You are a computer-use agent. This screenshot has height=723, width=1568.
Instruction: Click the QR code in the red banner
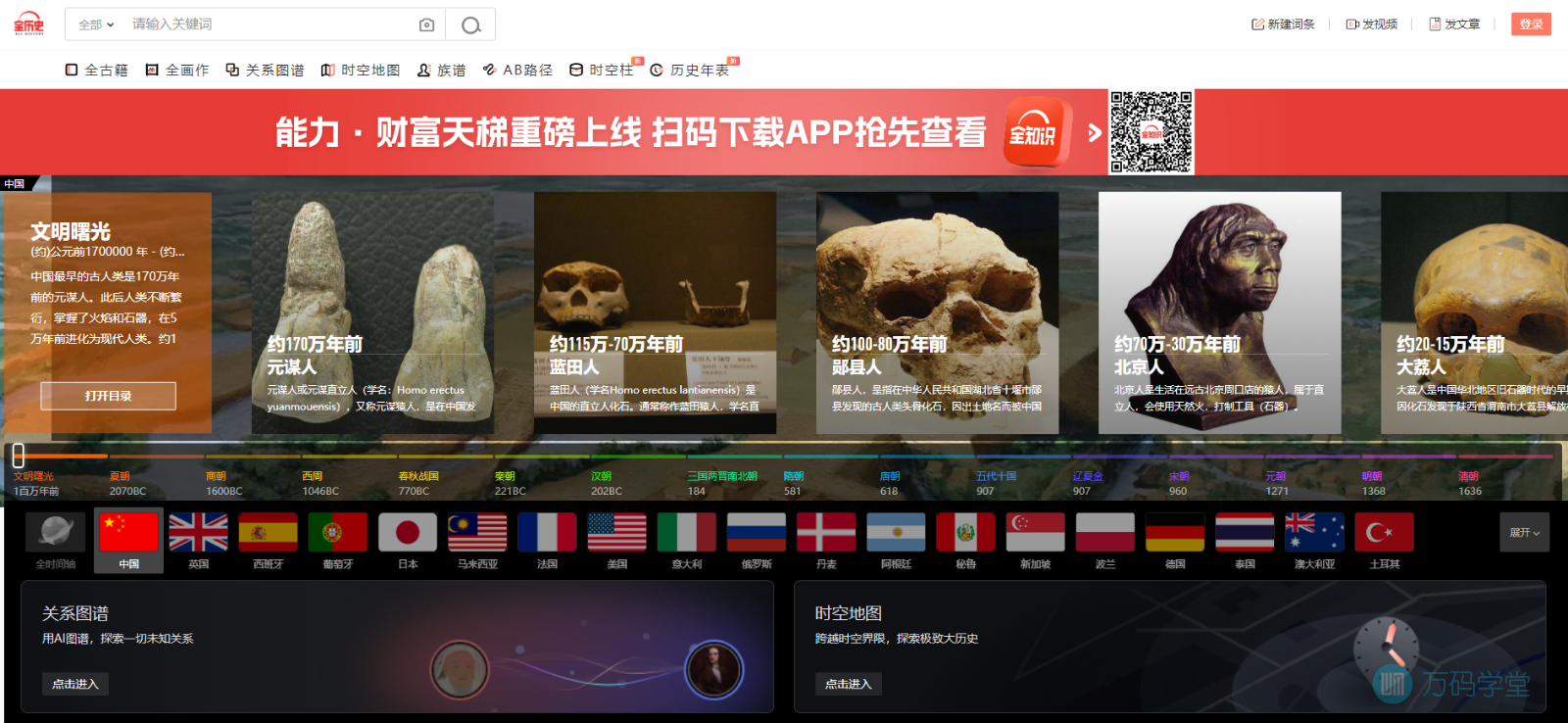click(x=1151, y=132)
